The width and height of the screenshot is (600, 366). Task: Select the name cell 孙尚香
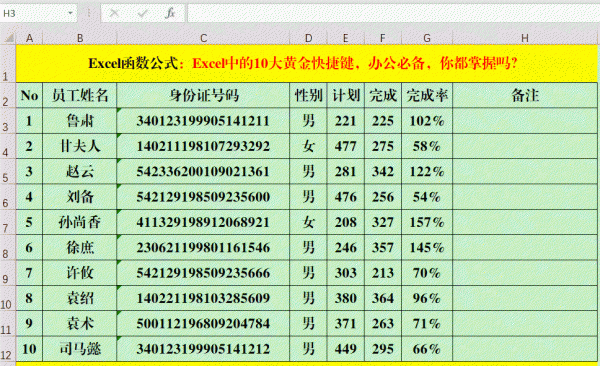tap(80, 222)
